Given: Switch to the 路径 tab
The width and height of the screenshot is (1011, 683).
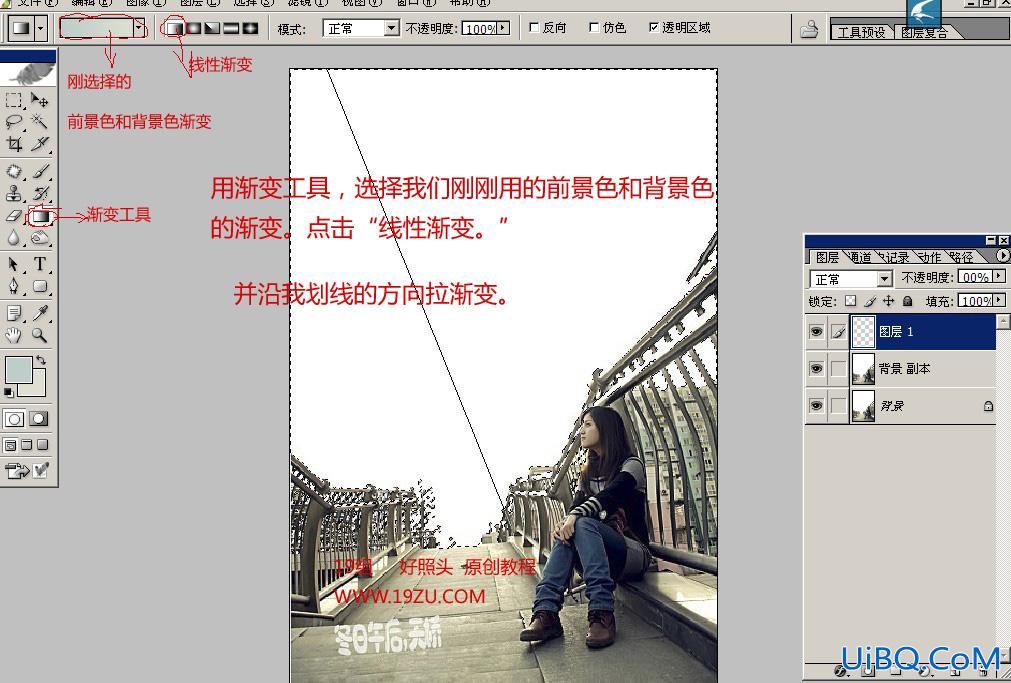Looking at the screenshot, I should [961, 257].
